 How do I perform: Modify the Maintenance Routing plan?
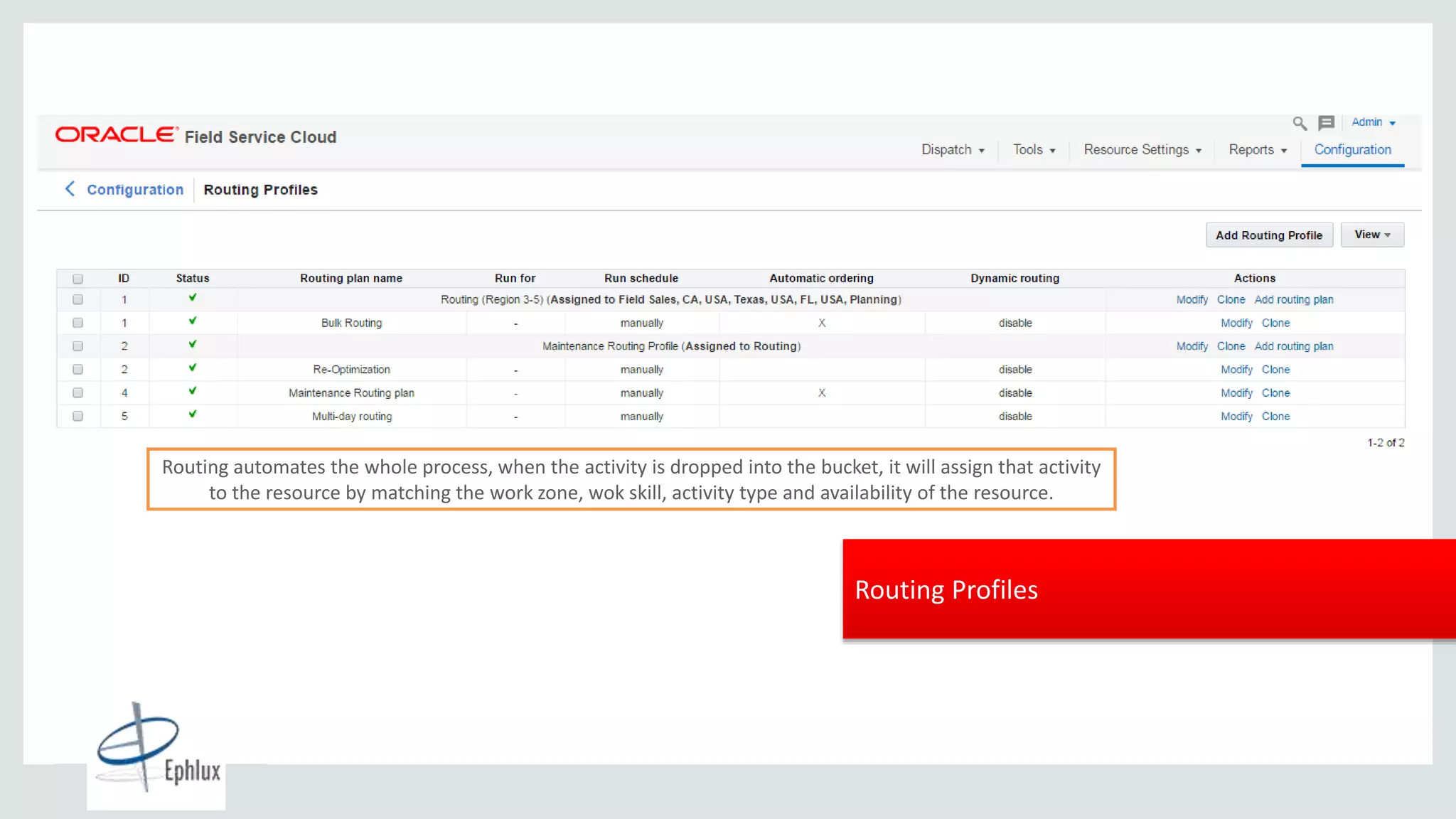coord(1236,393)
